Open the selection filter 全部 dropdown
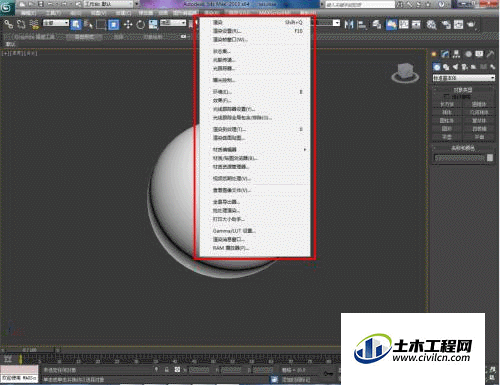Screen dimensions: 500x385 coord(56,23)
